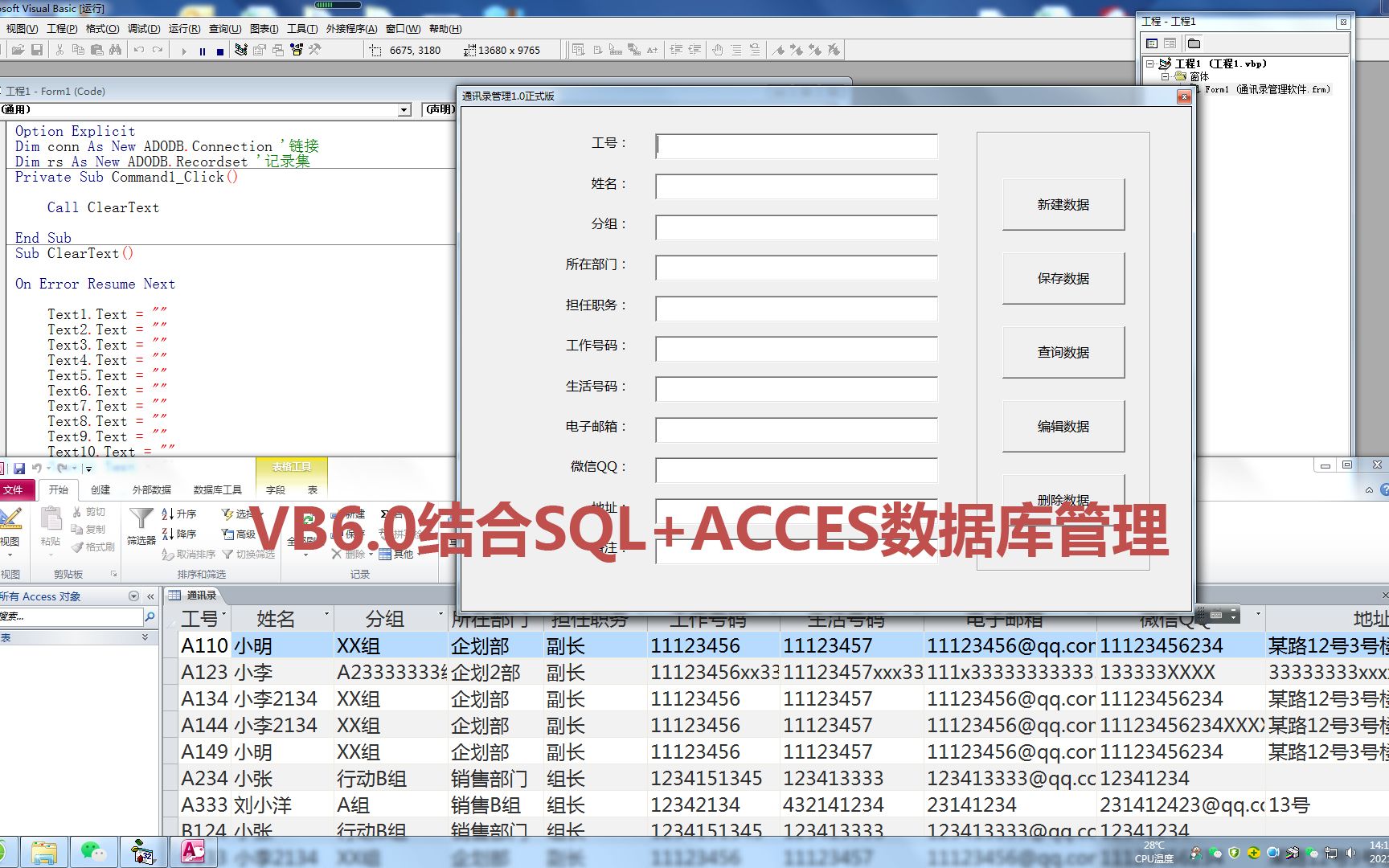The height and width of the screenshot is (868, 1389).
Task: Open the Project Explorer toolbar icon
Action: [x=240, y=50]
